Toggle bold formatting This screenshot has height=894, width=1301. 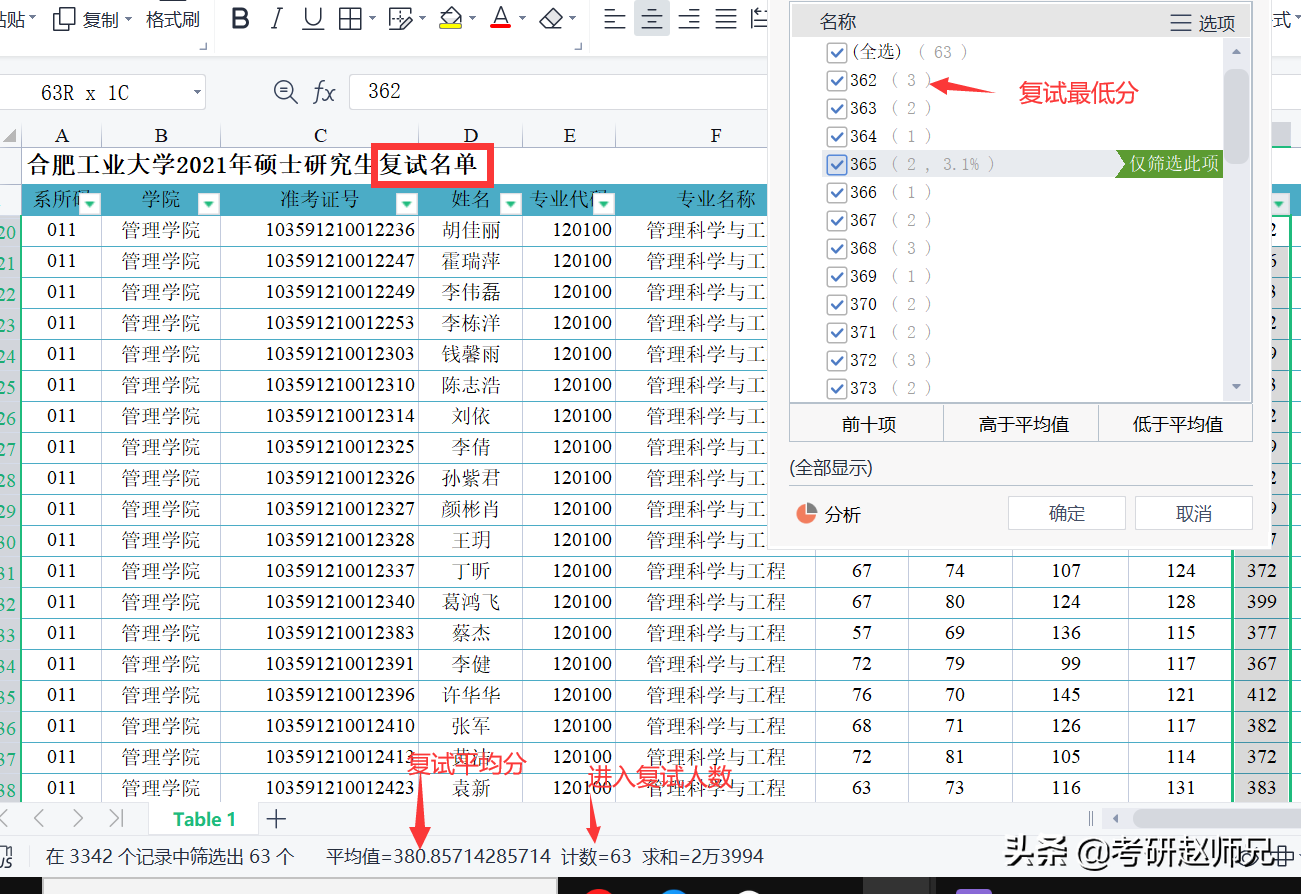240,18
